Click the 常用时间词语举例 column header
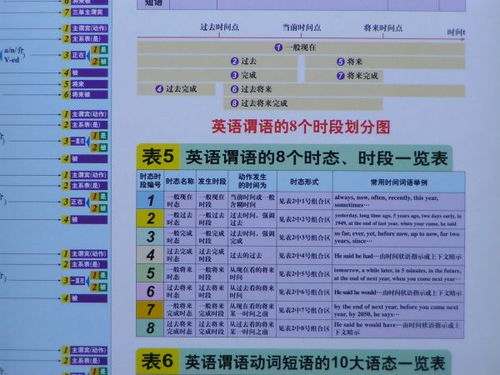This screenshot has width=500, height=375. point(399,182)
